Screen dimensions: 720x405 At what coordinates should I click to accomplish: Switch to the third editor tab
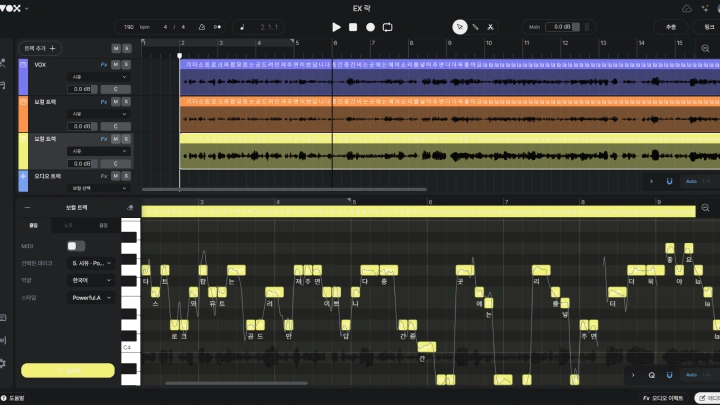[x=103, y=225]
